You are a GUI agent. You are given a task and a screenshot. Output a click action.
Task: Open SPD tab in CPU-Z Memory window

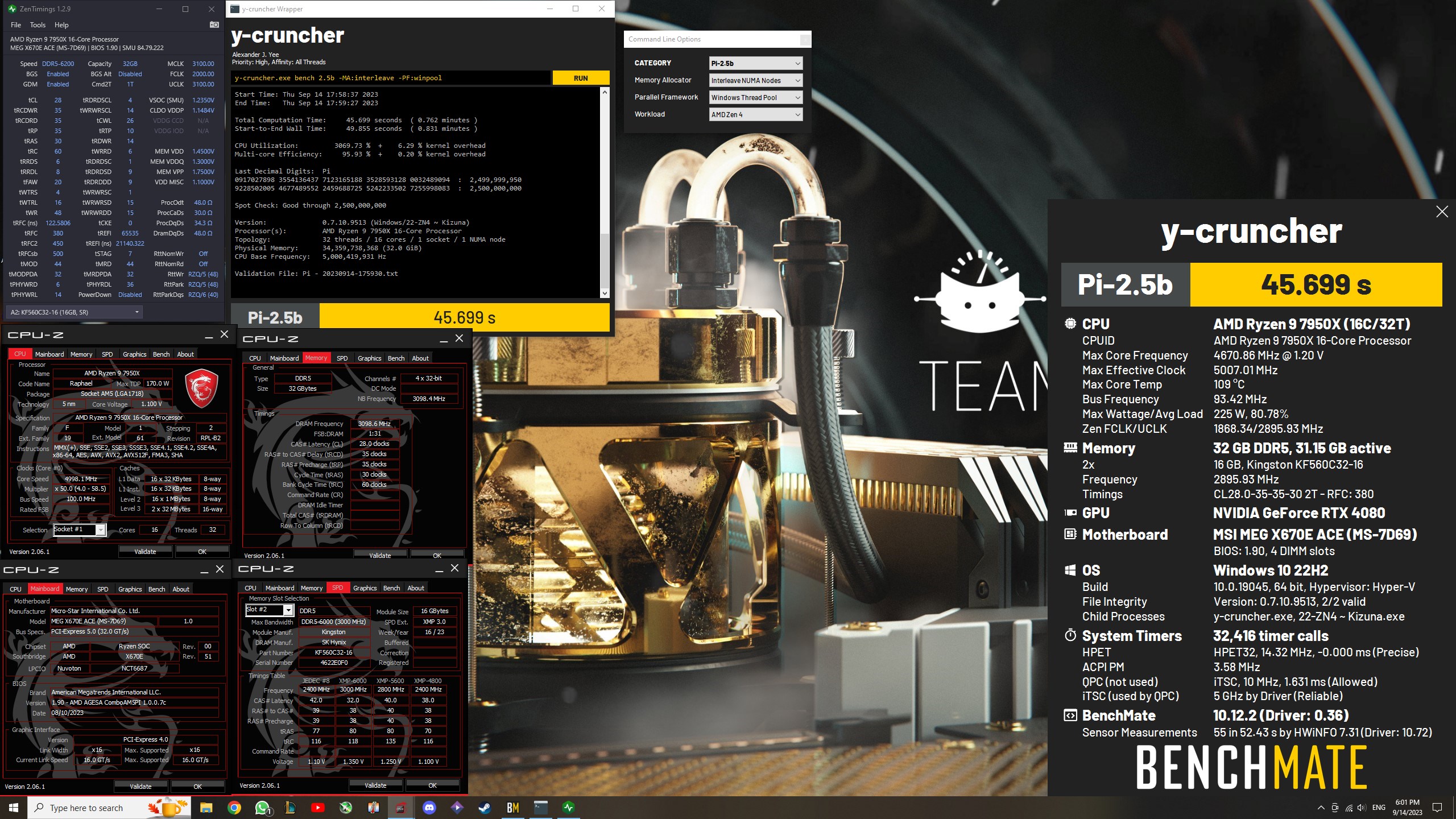[x=342, y=358]
